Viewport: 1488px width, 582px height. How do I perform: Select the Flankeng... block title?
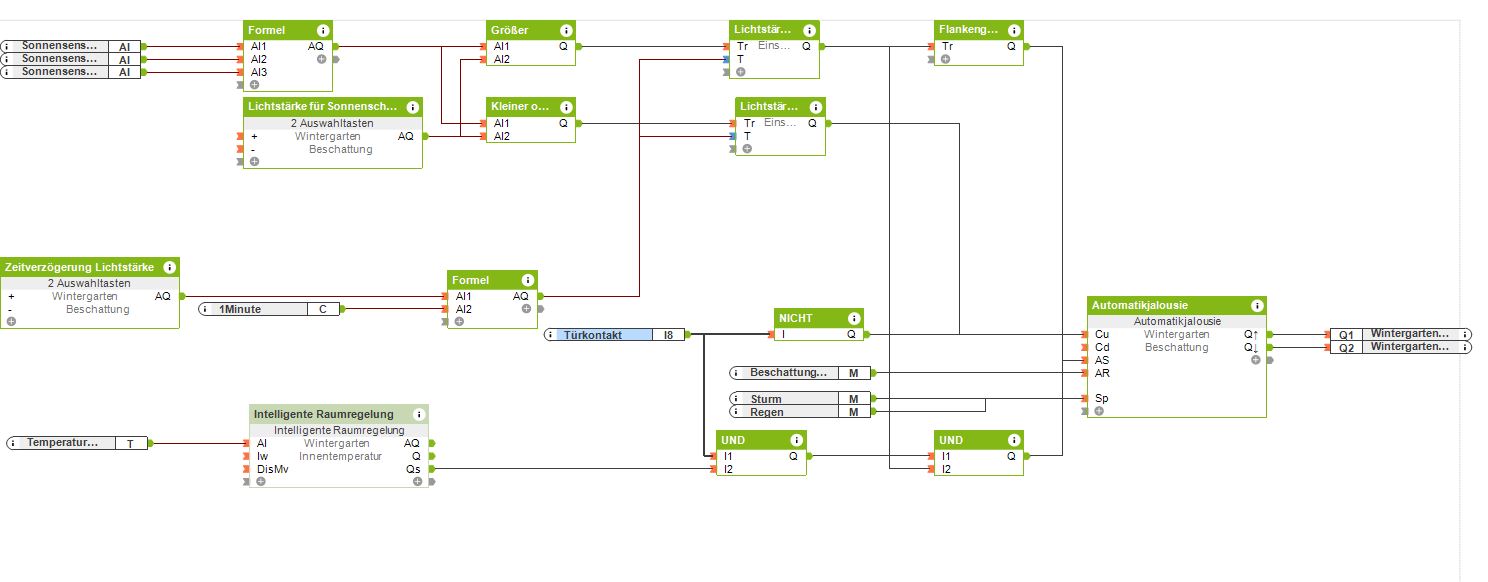970,31
